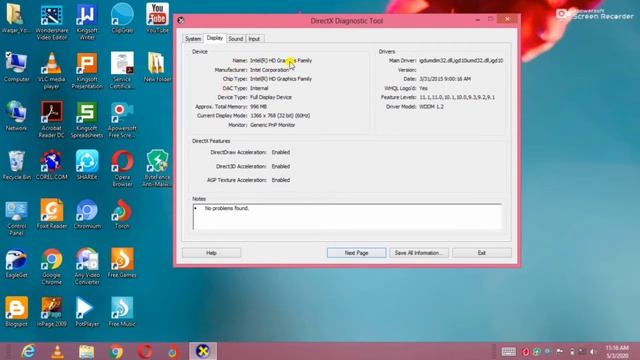Switch to the System tab

pos(193,39)
